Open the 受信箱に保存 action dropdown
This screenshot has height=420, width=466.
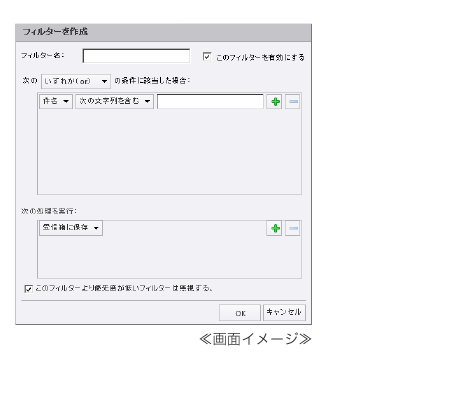71,228
